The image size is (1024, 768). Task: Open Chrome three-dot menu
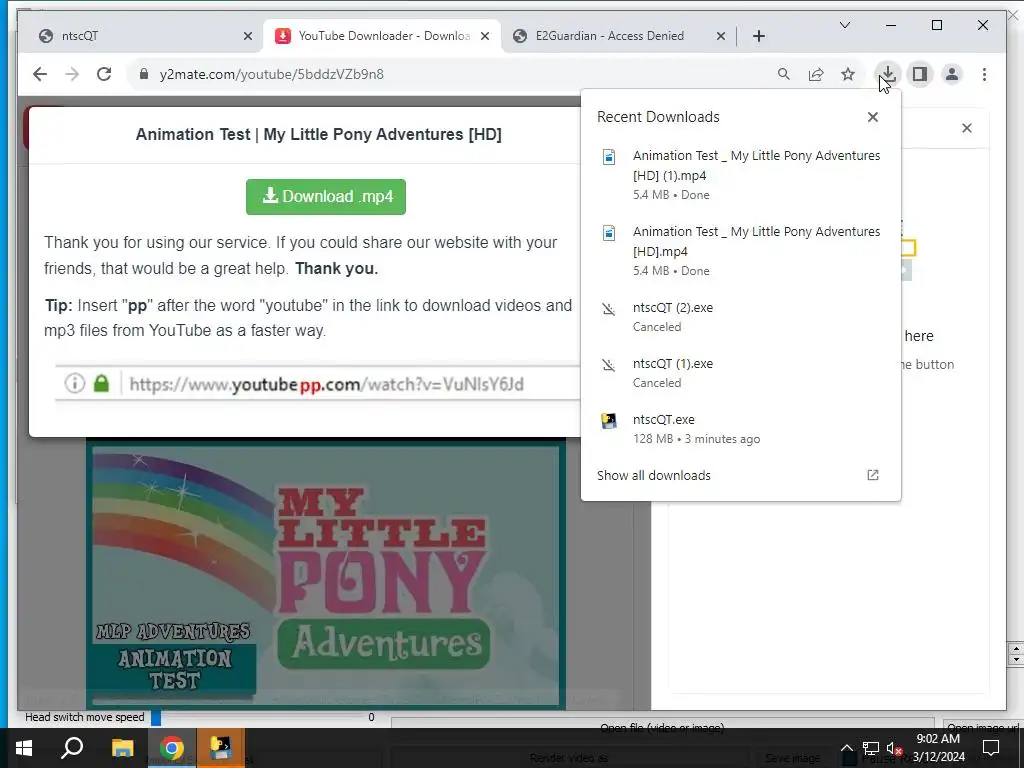click(x=984, y=74)
